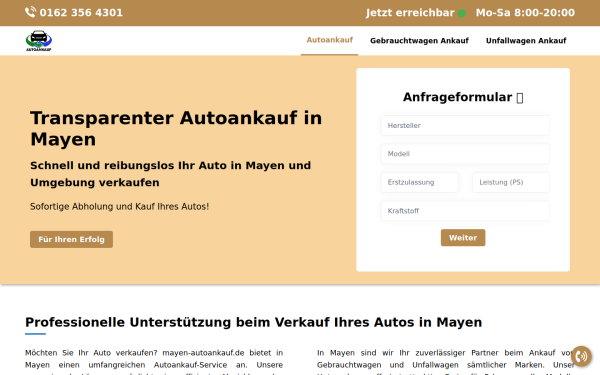
Task: Go to Gebrauchtwagen Ankauf page
Action: (x=419, y=41)
